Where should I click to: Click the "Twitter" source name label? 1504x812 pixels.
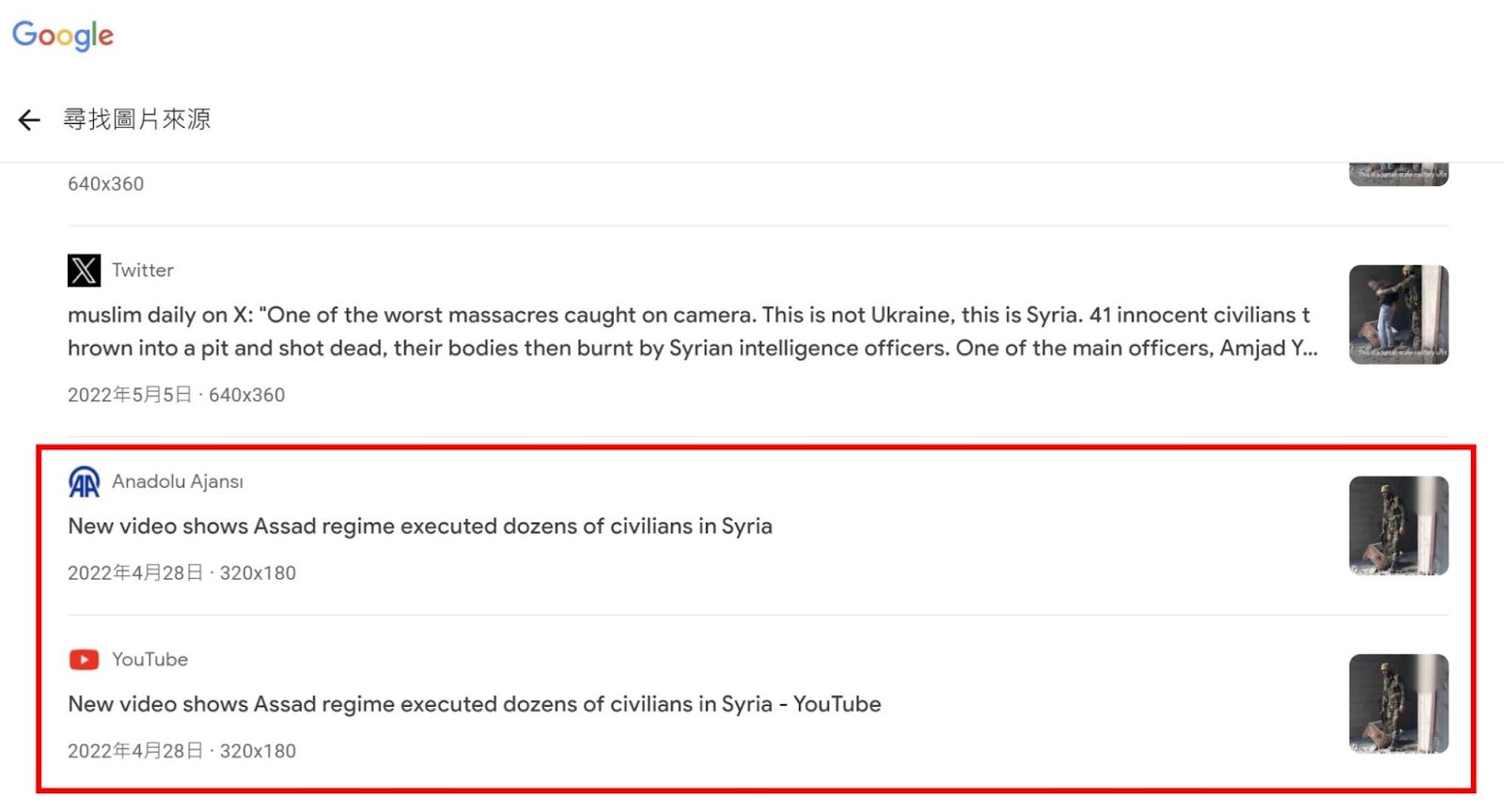[143, 271]
